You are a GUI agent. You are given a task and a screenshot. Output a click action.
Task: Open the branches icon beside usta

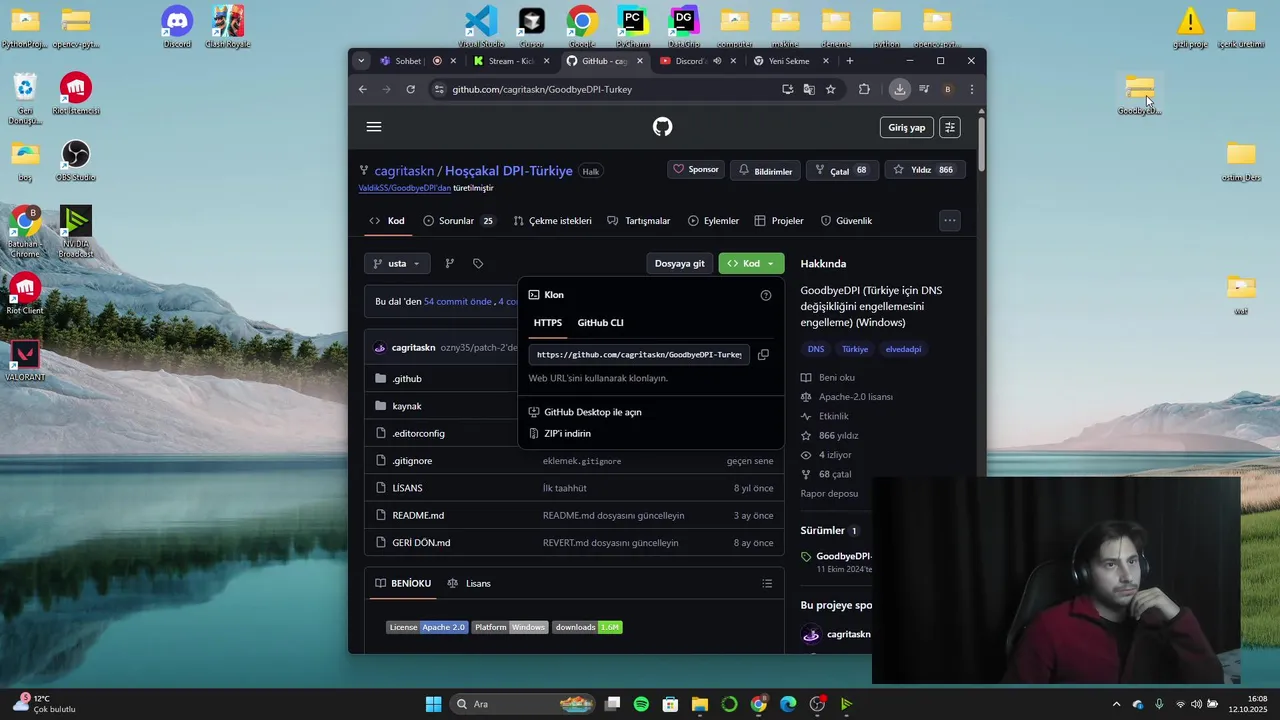449,264
